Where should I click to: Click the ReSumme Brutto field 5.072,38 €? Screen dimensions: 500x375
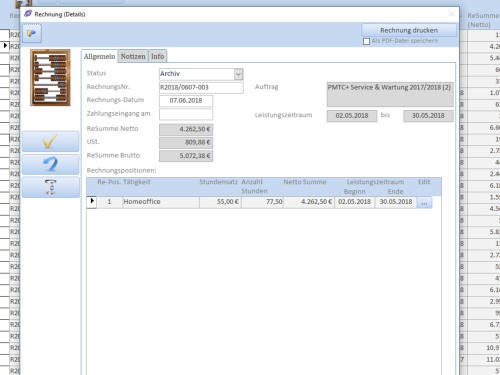coord(186,156)
